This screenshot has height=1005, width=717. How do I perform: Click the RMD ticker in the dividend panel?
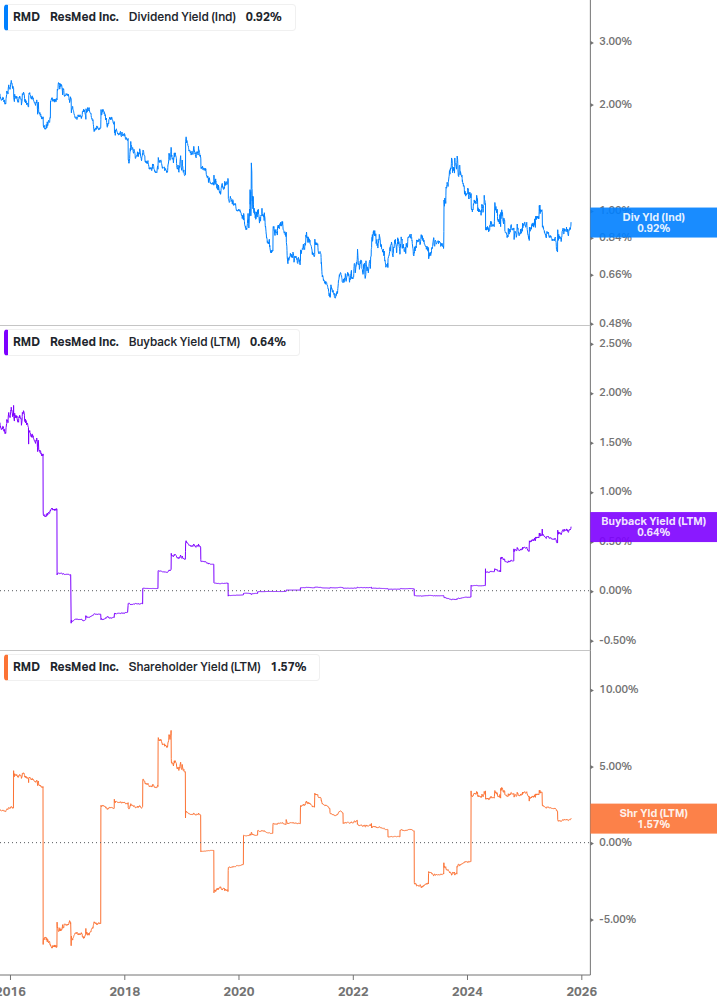(x=26, y=16)
